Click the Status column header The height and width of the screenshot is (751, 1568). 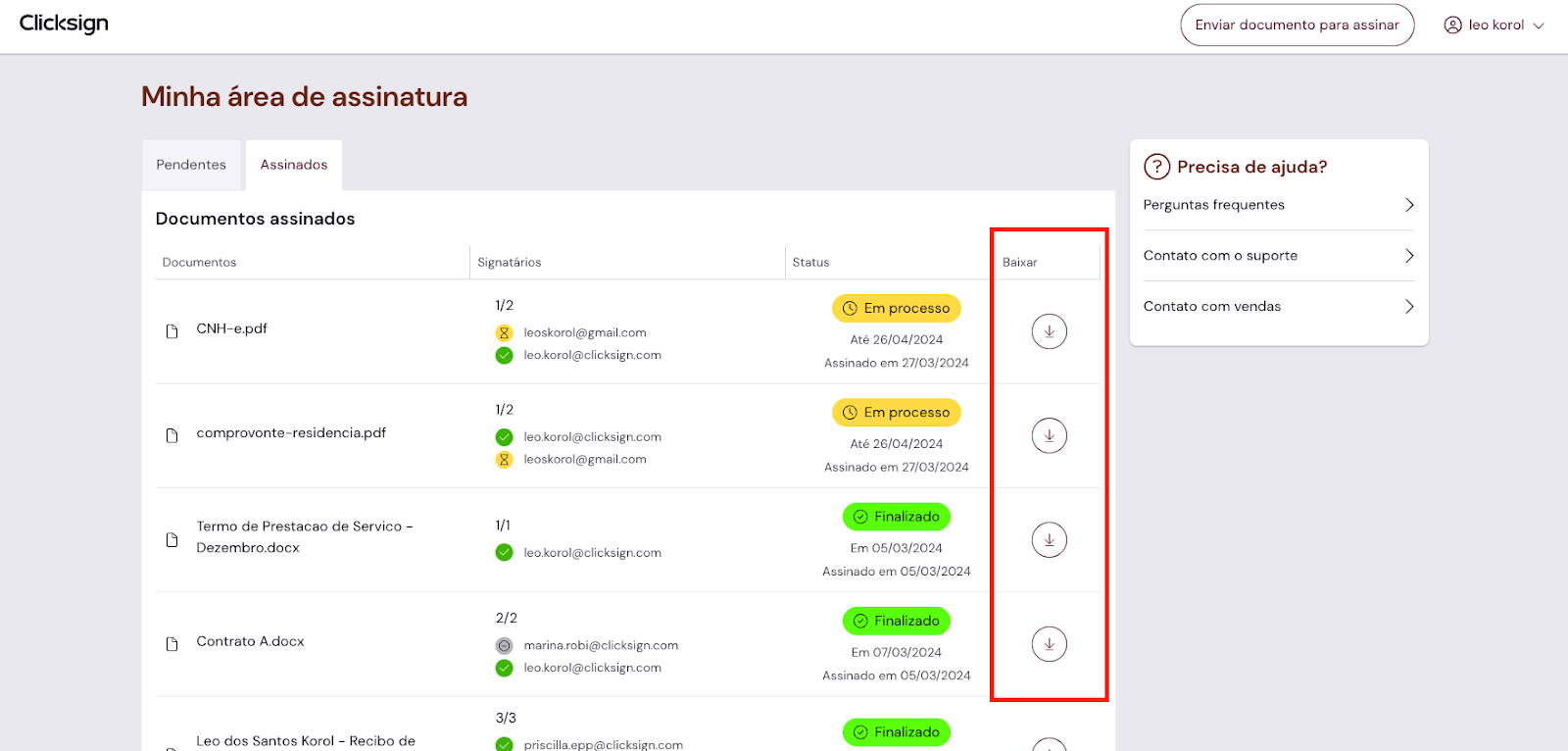point(811,263)
